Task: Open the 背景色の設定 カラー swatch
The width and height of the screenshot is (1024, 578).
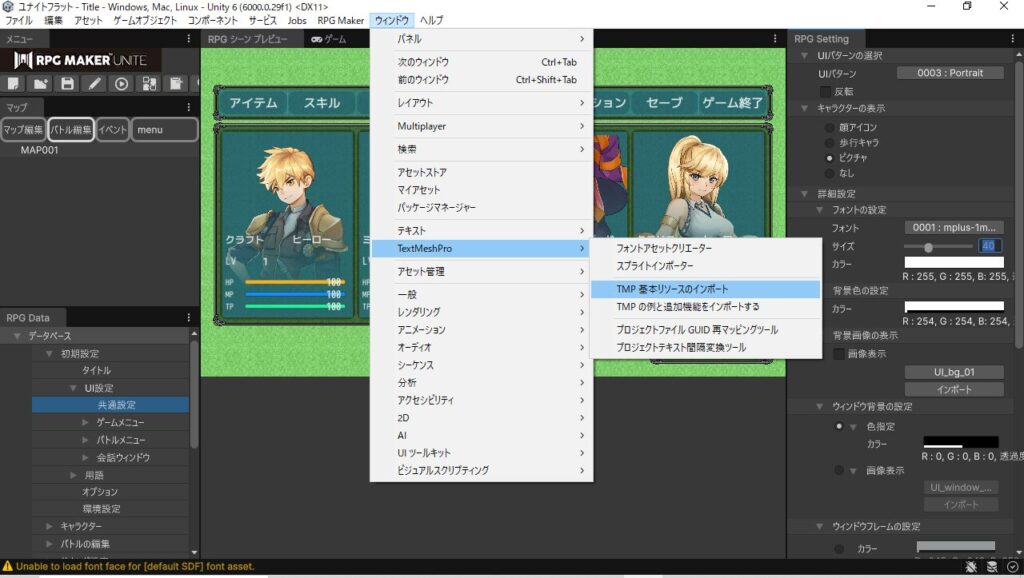Action: [954, 306]
